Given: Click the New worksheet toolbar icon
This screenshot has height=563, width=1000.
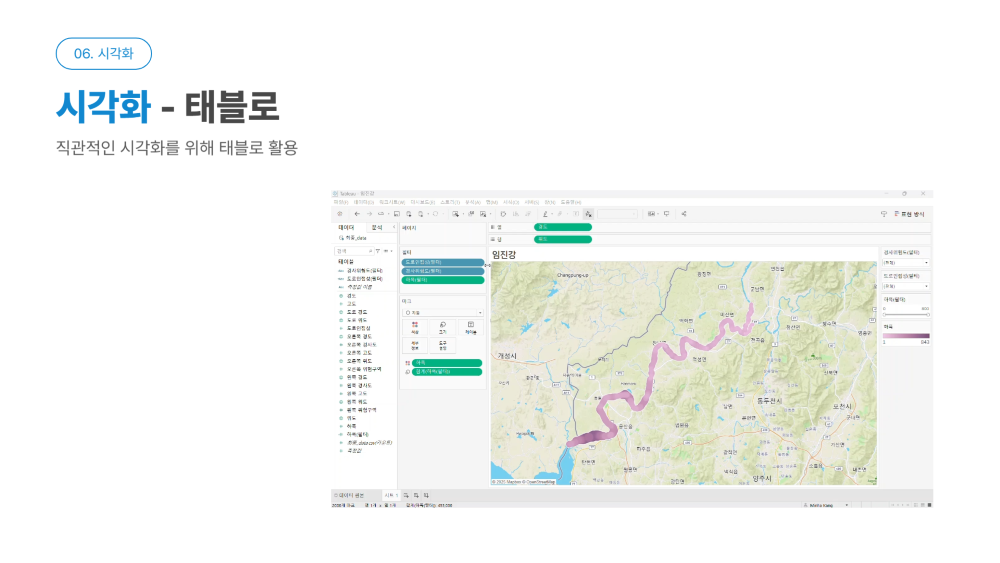Looking at the screenshot, I should pos(455,214).
